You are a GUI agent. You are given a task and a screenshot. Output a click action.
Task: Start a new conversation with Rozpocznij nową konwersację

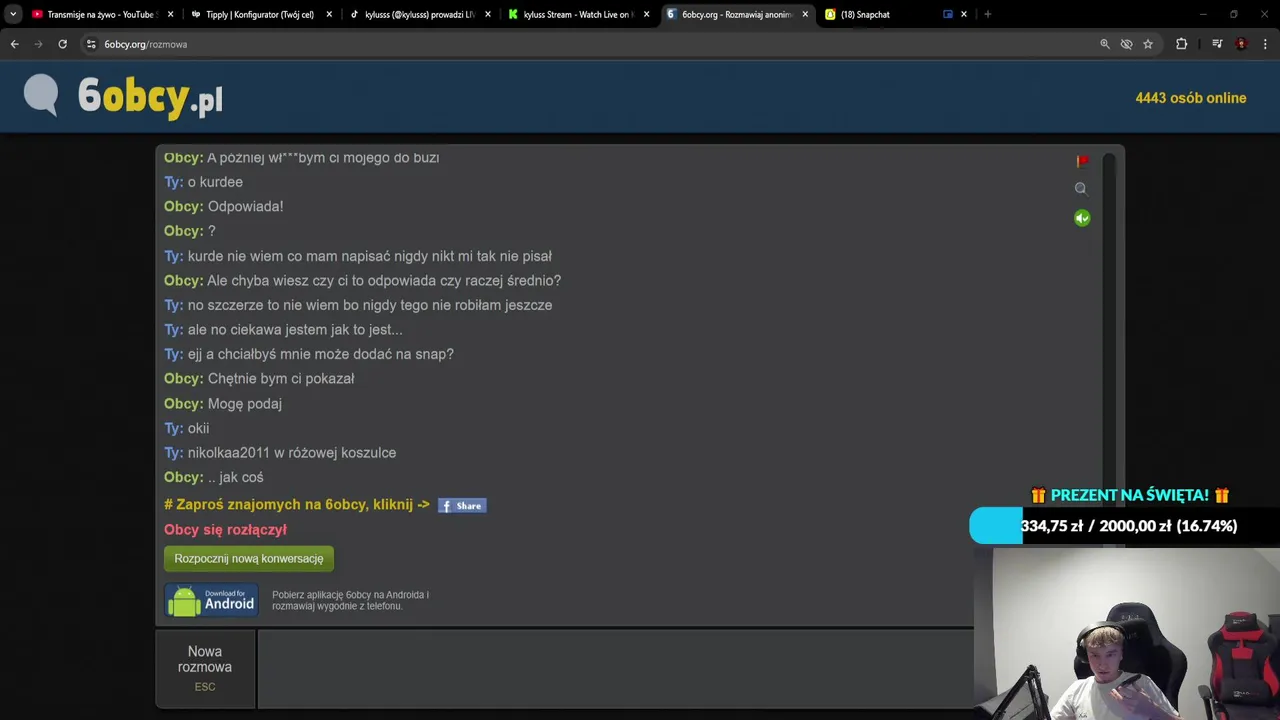pyautogui.click(x=249, y=559)
